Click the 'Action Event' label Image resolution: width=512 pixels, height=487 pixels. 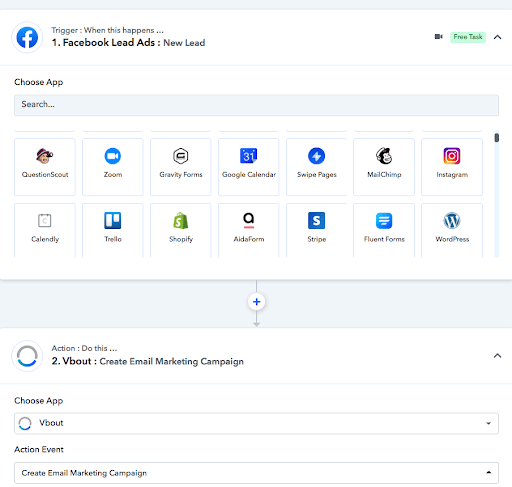(x=39, y=450)
